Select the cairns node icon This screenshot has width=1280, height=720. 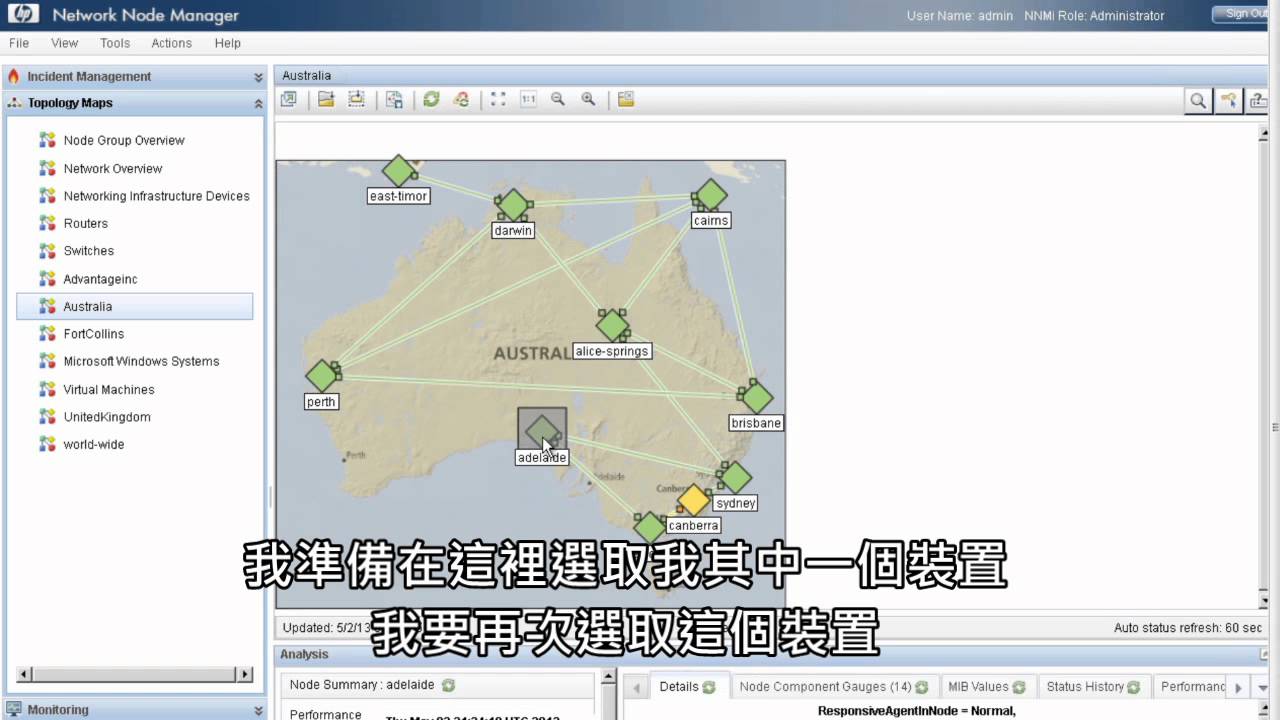tap(710, 195)
